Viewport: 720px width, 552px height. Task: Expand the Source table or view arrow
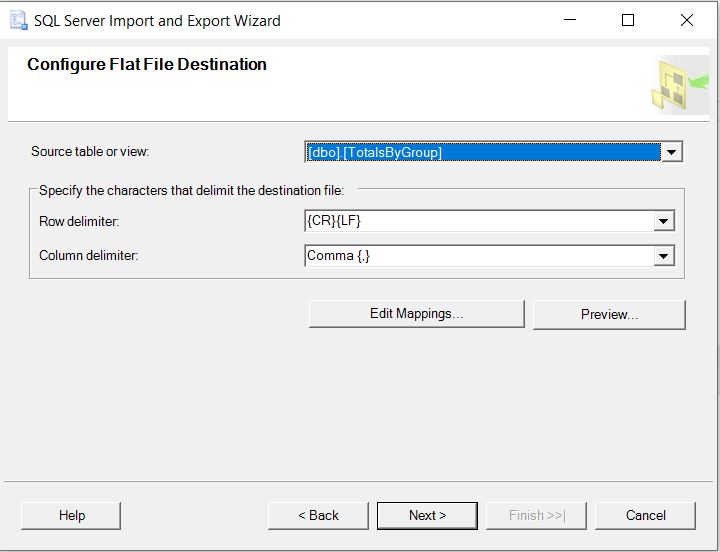672,152
